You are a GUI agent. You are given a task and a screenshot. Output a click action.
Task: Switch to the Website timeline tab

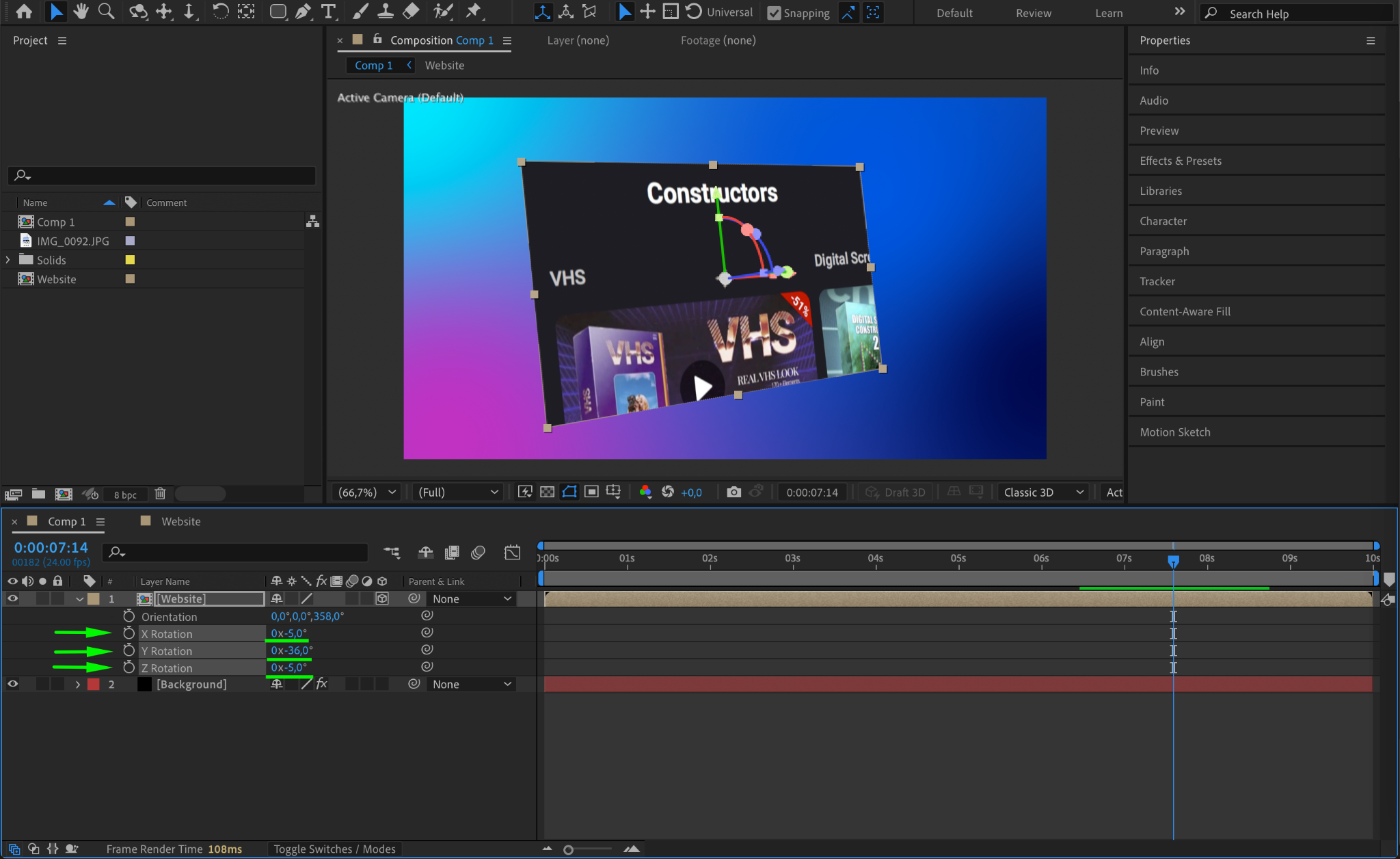click(180, 521)
